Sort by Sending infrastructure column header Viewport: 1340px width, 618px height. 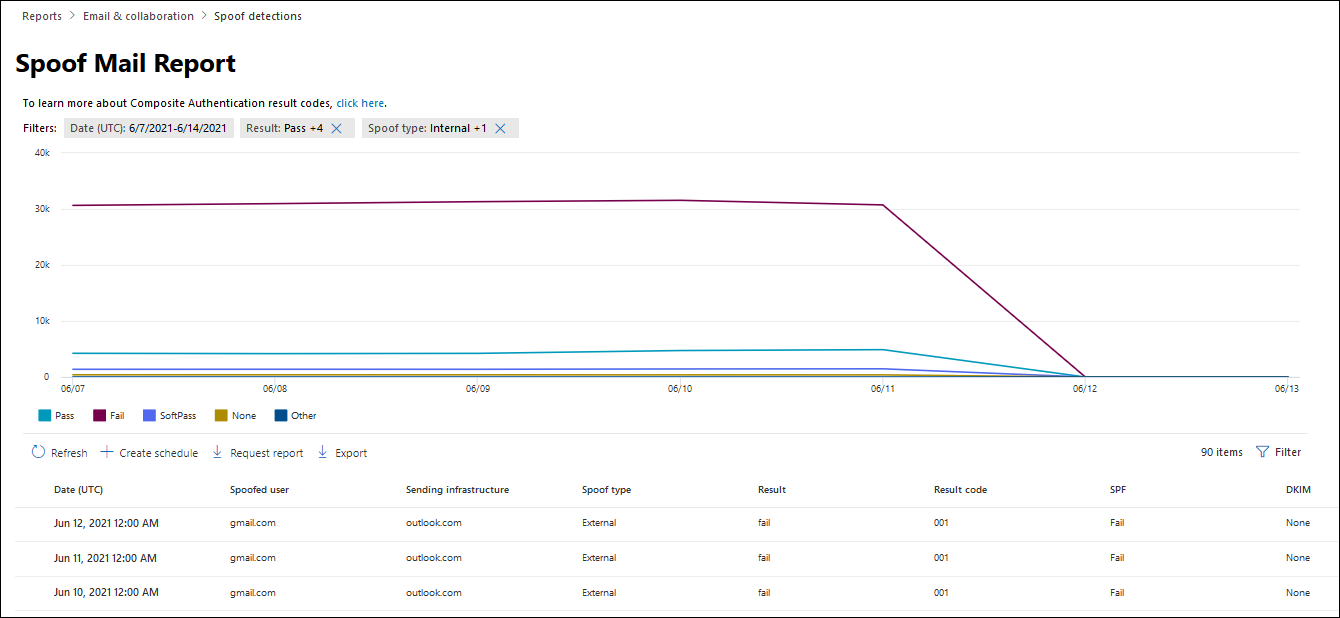coord(457,490)
